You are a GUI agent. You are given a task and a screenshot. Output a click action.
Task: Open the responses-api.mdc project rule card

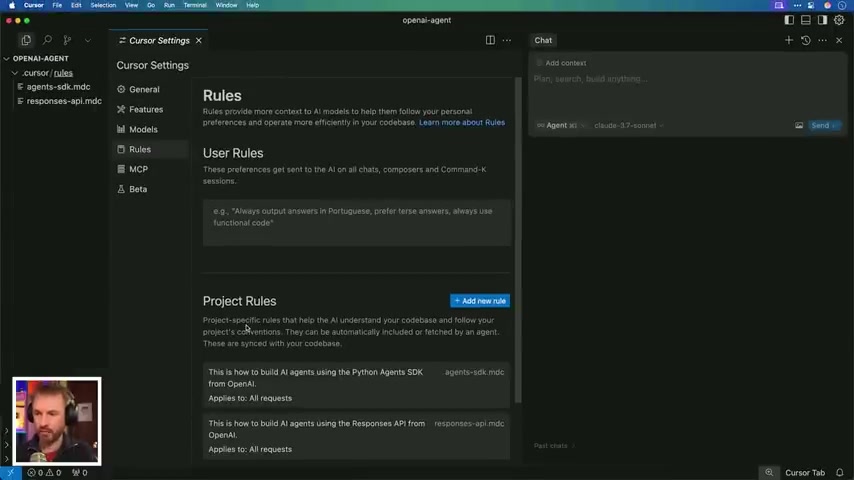point(357,436)
